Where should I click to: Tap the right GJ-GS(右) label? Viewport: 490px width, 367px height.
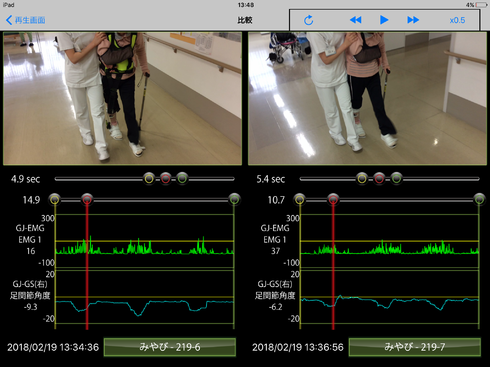(275, 284)
